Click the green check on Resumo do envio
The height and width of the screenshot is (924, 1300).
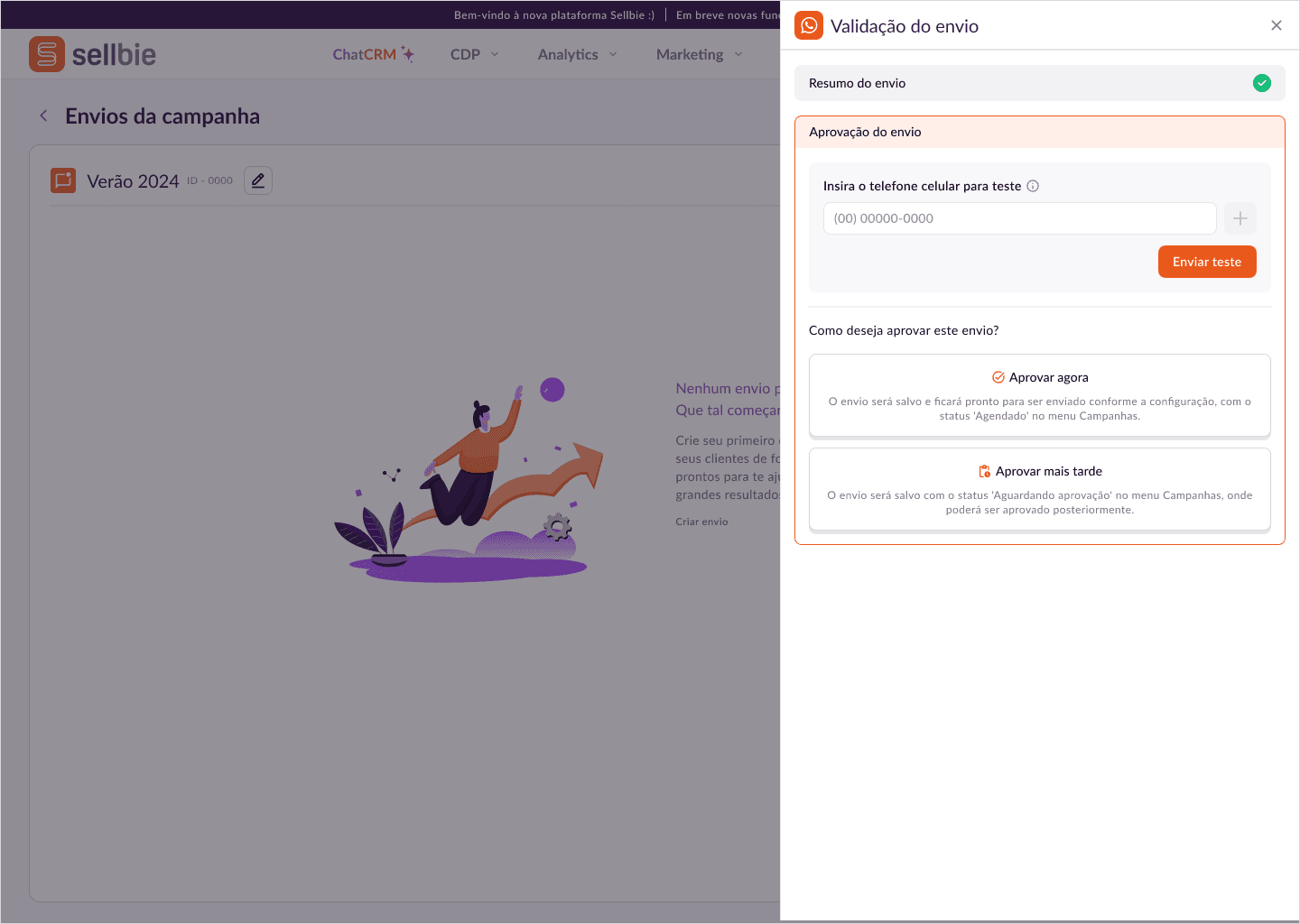click(1261, 83)
